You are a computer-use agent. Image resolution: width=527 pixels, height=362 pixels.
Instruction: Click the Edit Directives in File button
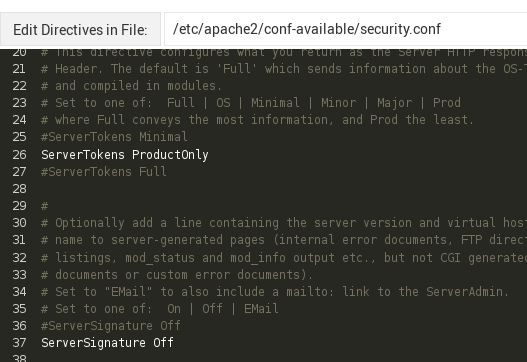pyautogui.click(x=80, y=29)
